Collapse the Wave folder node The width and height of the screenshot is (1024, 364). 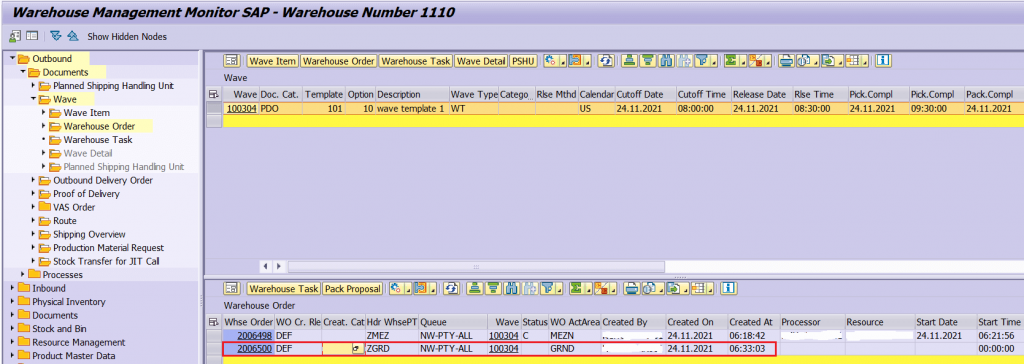click(x=34, y=99)
